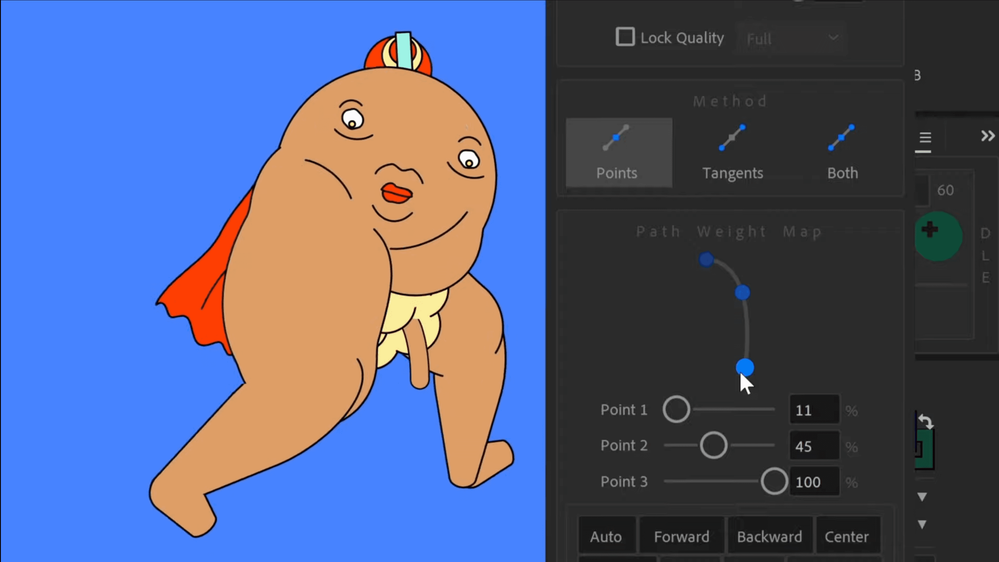Click the upper down-arrow triangle at right edge
999x562 pixels.
[922, 497]
